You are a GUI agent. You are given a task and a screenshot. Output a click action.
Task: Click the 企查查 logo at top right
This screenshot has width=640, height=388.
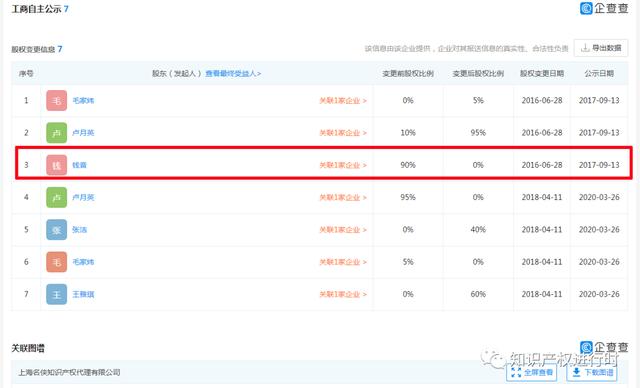pos(604,8)
